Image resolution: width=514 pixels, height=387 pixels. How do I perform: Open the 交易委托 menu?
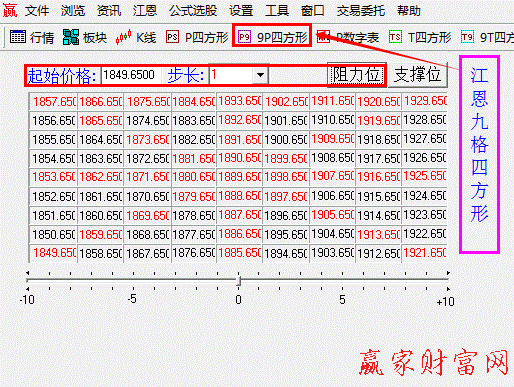(361, 11)
